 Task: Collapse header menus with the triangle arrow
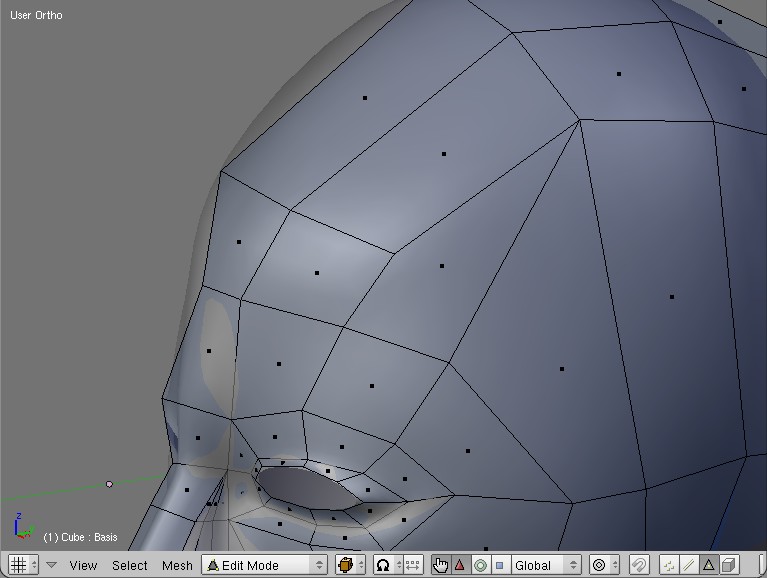coord(51,565)
